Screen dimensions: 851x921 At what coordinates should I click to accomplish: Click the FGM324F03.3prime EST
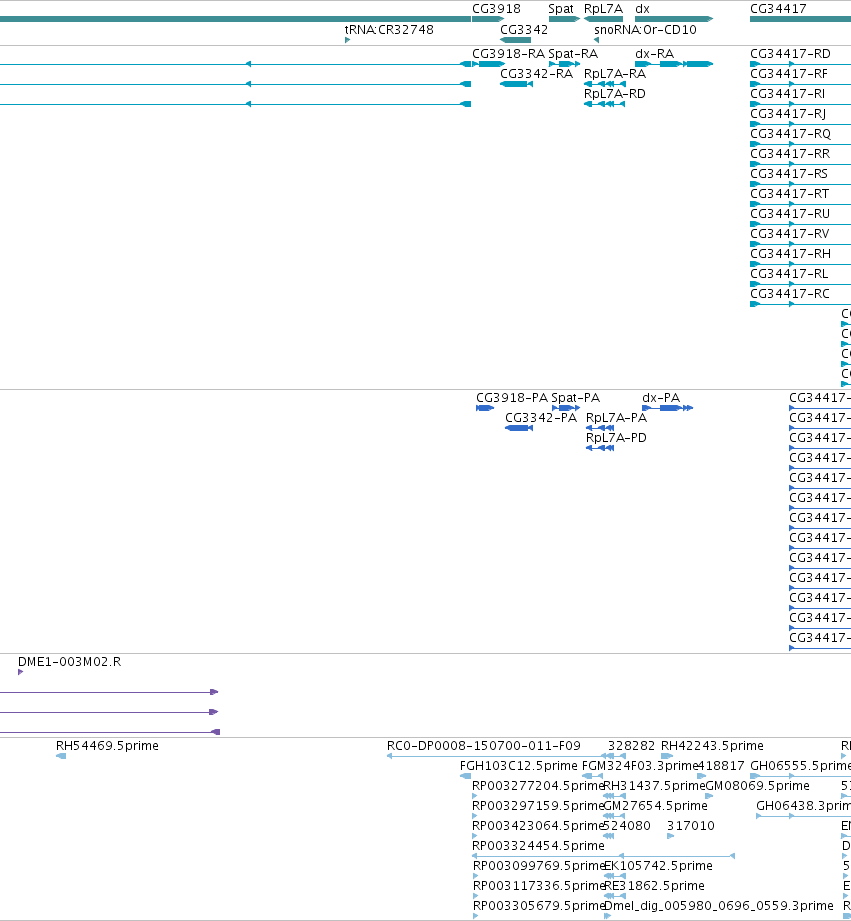(x=593, y=776)
